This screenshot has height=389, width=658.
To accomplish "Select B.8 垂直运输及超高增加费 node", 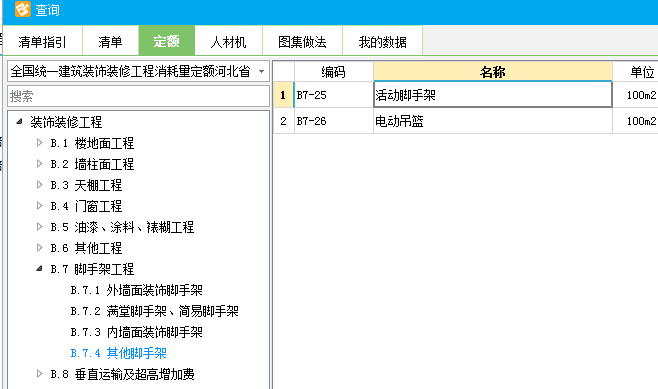I will click(123, 374).
